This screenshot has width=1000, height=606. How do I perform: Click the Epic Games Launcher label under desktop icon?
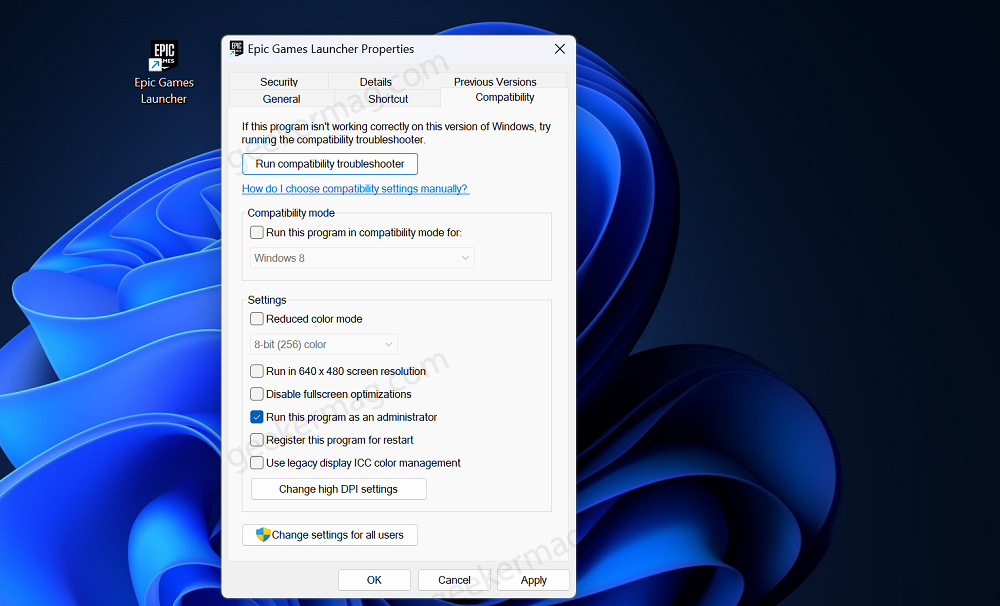(x=164, y=91)
